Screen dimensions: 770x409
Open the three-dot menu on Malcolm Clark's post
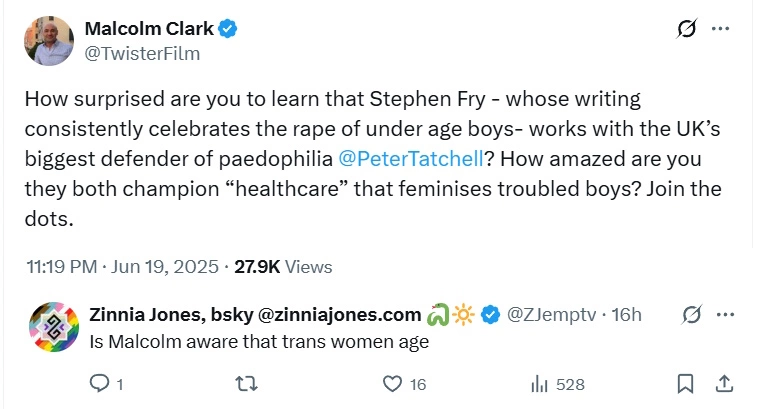click(x=720, y=28)
